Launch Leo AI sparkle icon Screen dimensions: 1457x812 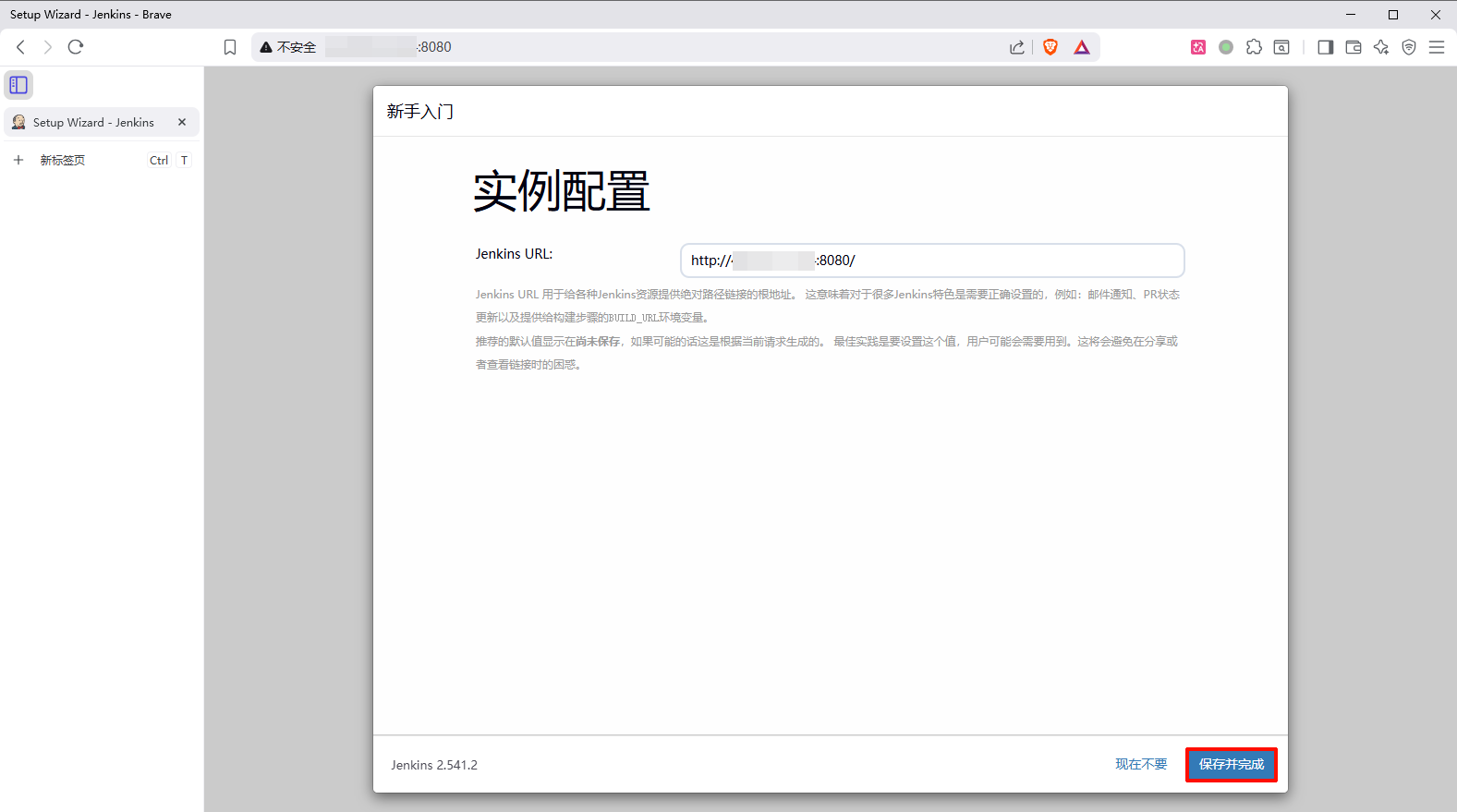[1381, 47]
